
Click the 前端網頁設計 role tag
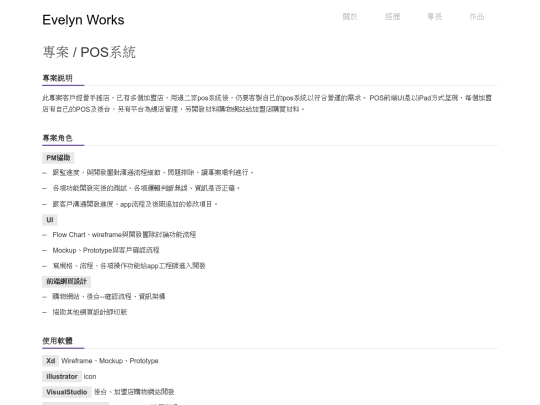pos(66,281)
